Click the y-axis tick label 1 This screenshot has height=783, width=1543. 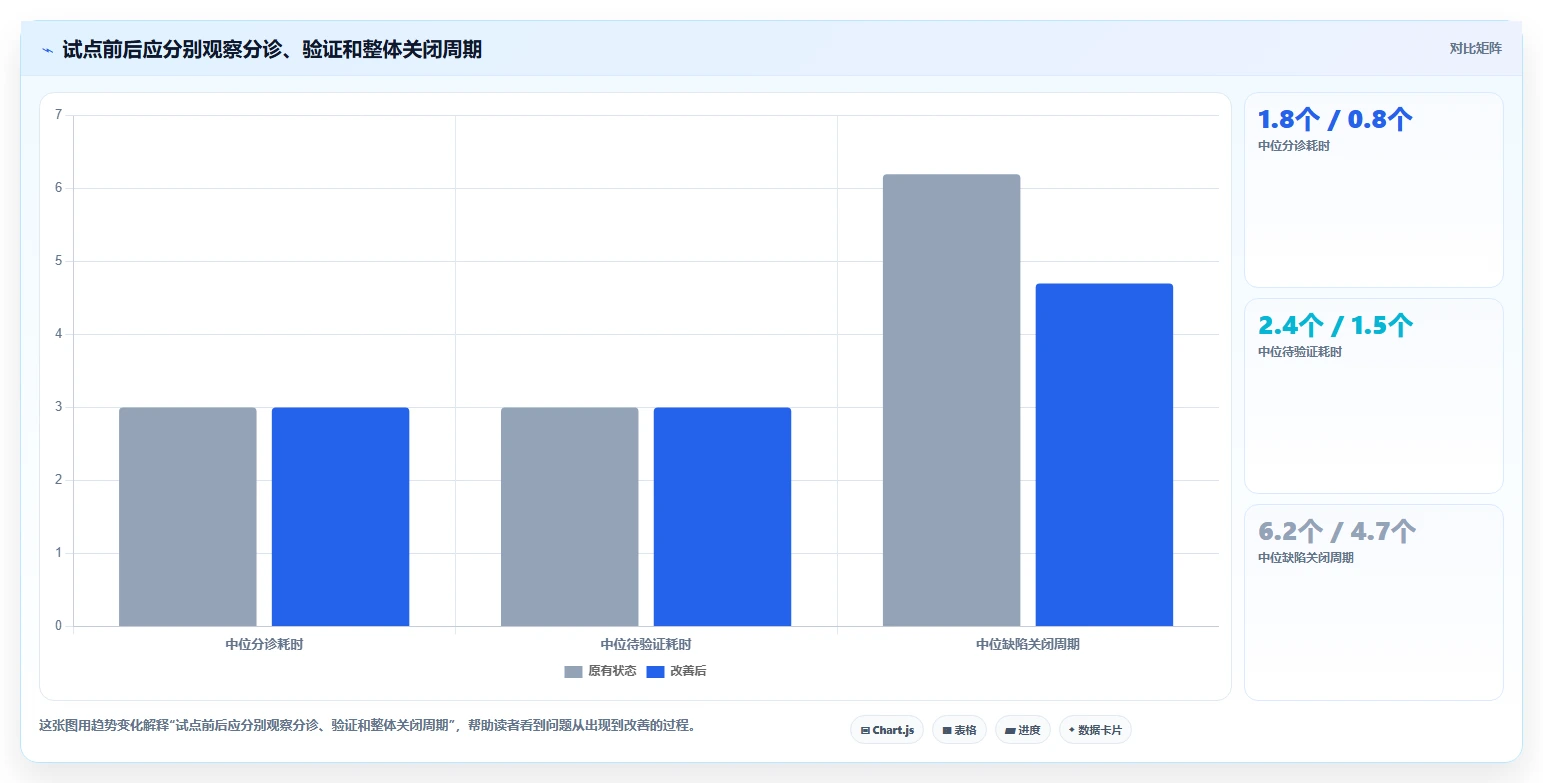point(58,553)
